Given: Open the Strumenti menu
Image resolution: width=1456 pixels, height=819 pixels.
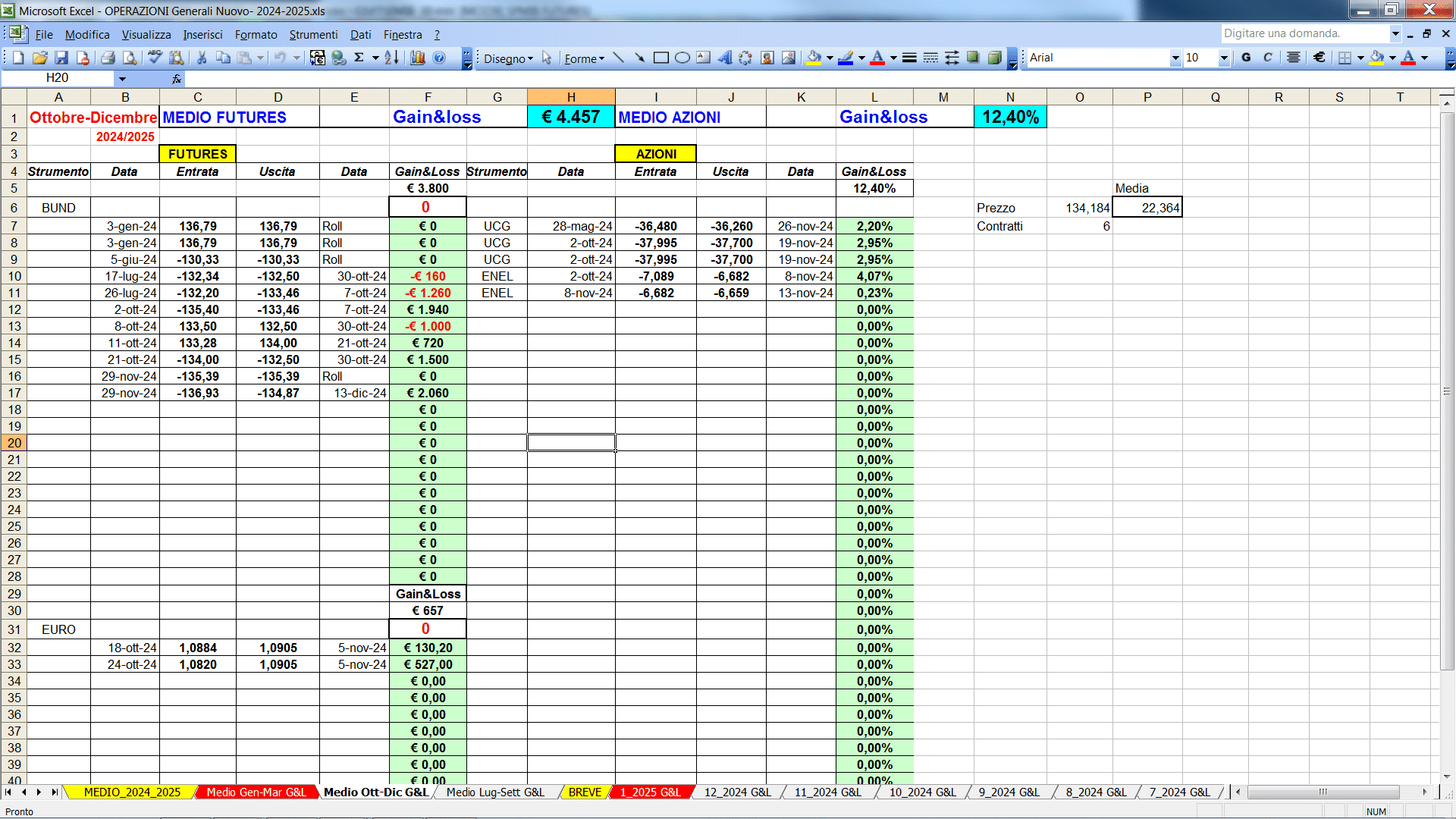Looking at the screenshot, I should [313, 35].
